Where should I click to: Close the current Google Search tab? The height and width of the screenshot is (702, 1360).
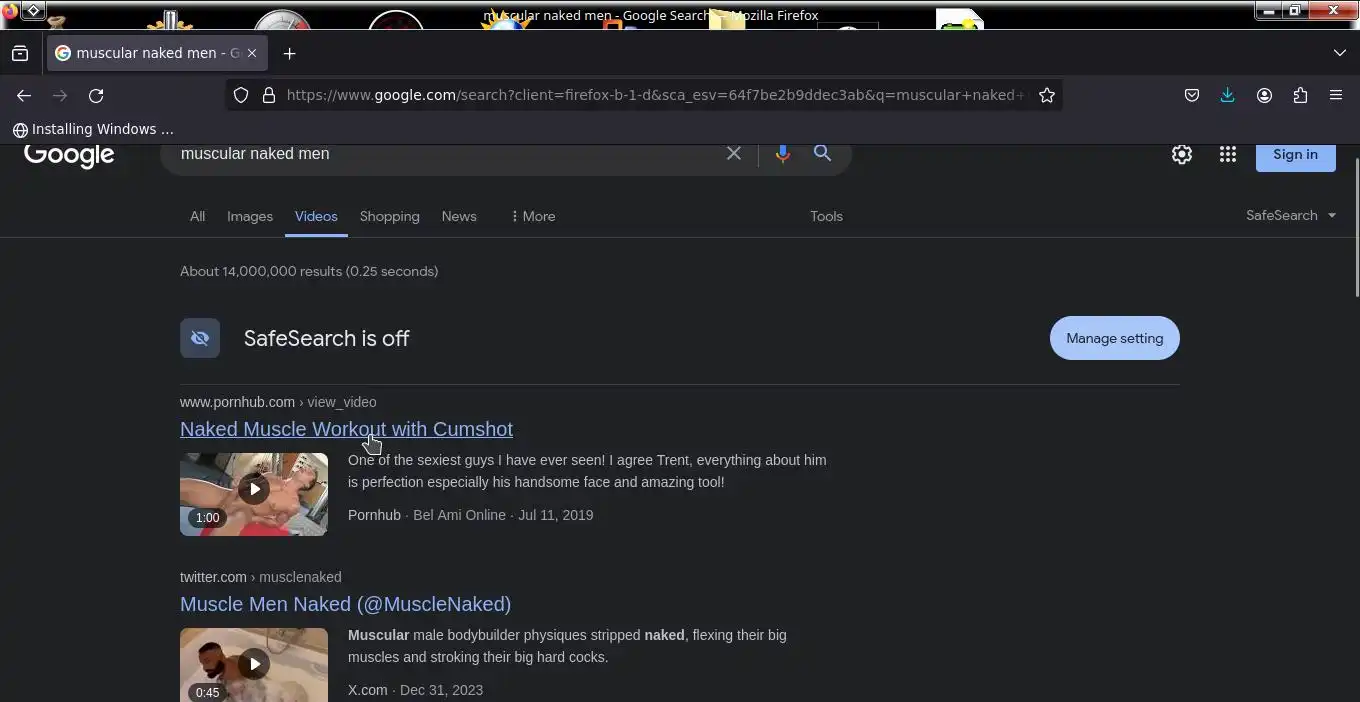coord(252,53)
